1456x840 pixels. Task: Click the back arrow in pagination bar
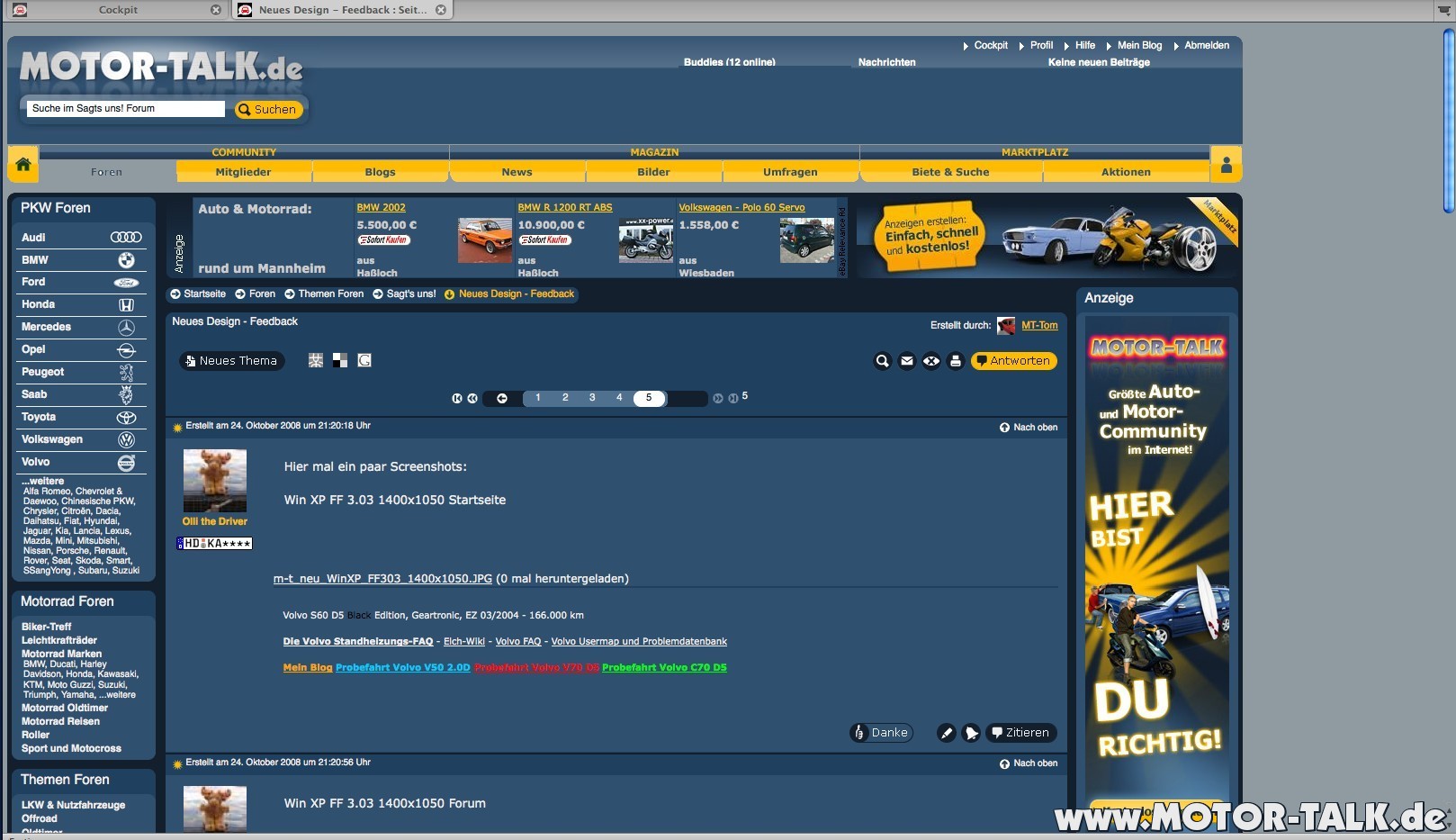pyautogui.click(x=502, y=398)
